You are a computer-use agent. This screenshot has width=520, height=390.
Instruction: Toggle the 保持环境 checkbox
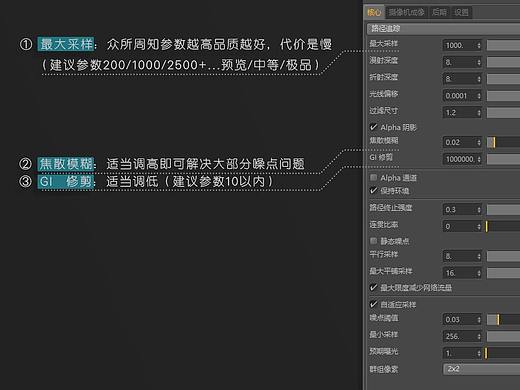373,191
